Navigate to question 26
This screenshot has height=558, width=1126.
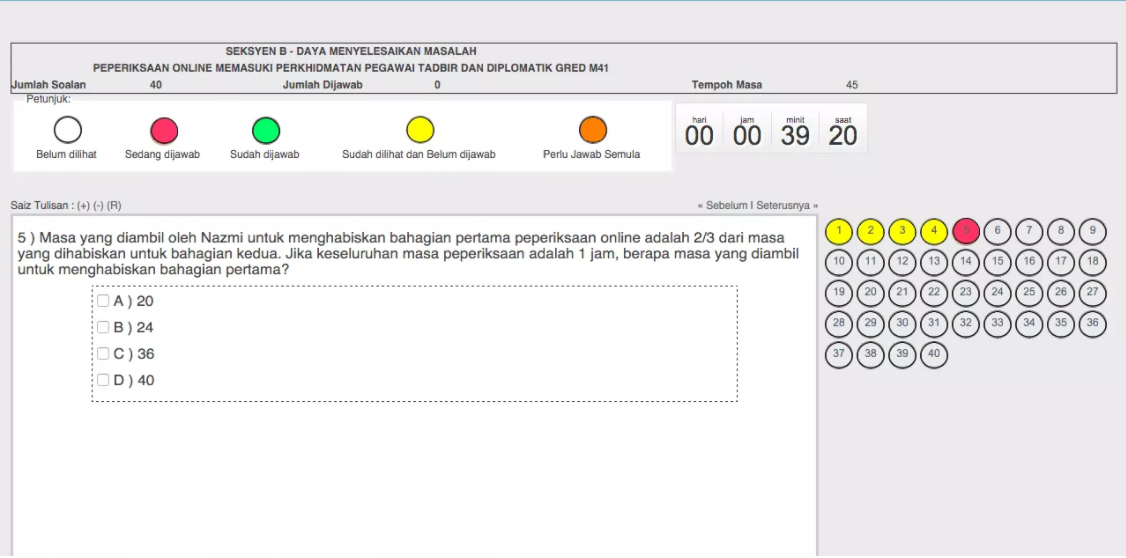1061,293
